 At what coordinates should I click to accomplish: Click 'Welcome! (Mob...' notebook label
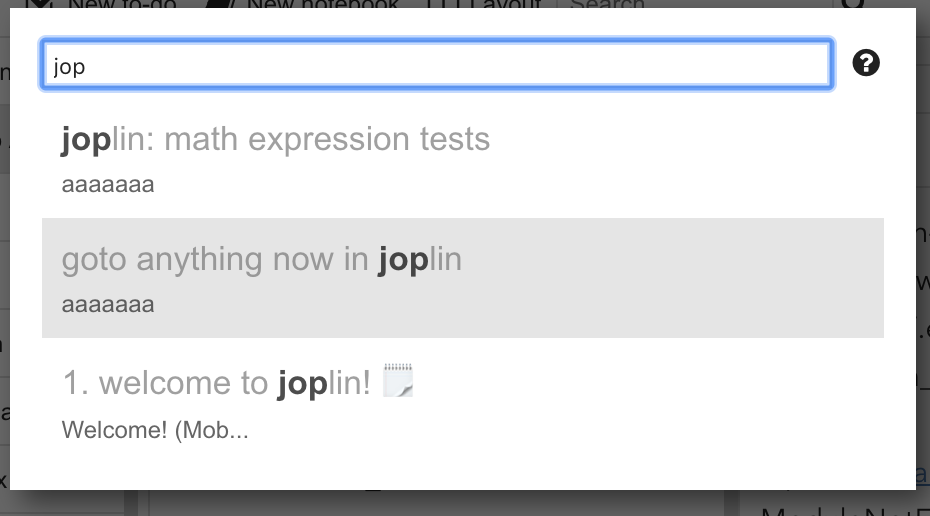click(155, 430)
